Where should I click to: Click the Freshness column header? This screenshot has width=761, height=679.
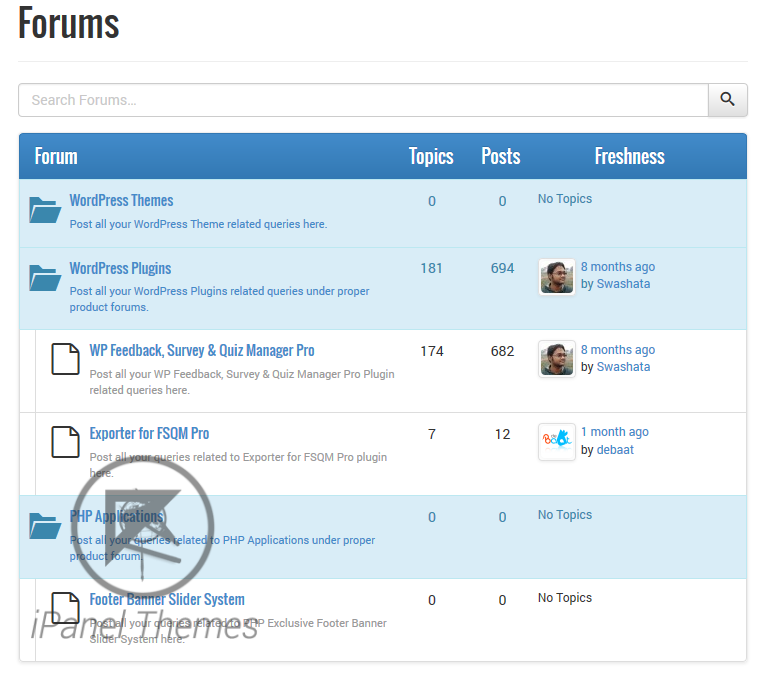pyautogui.click(x=629, y=157)
